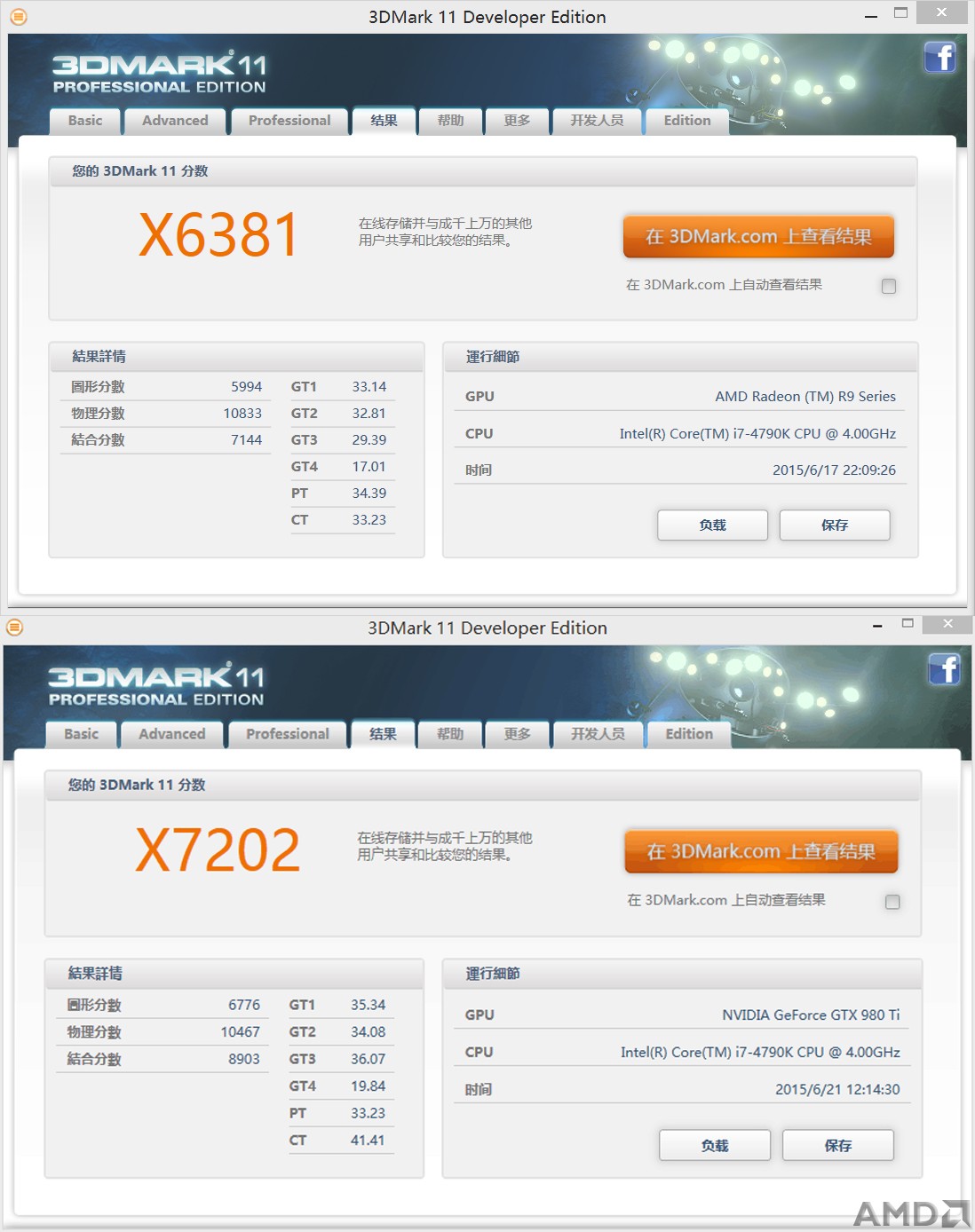Click the GT4 value 17.01
Image resolution: width=975 pixels, height=1232 pixels.
pyautogui.click(x=369, y=467)
